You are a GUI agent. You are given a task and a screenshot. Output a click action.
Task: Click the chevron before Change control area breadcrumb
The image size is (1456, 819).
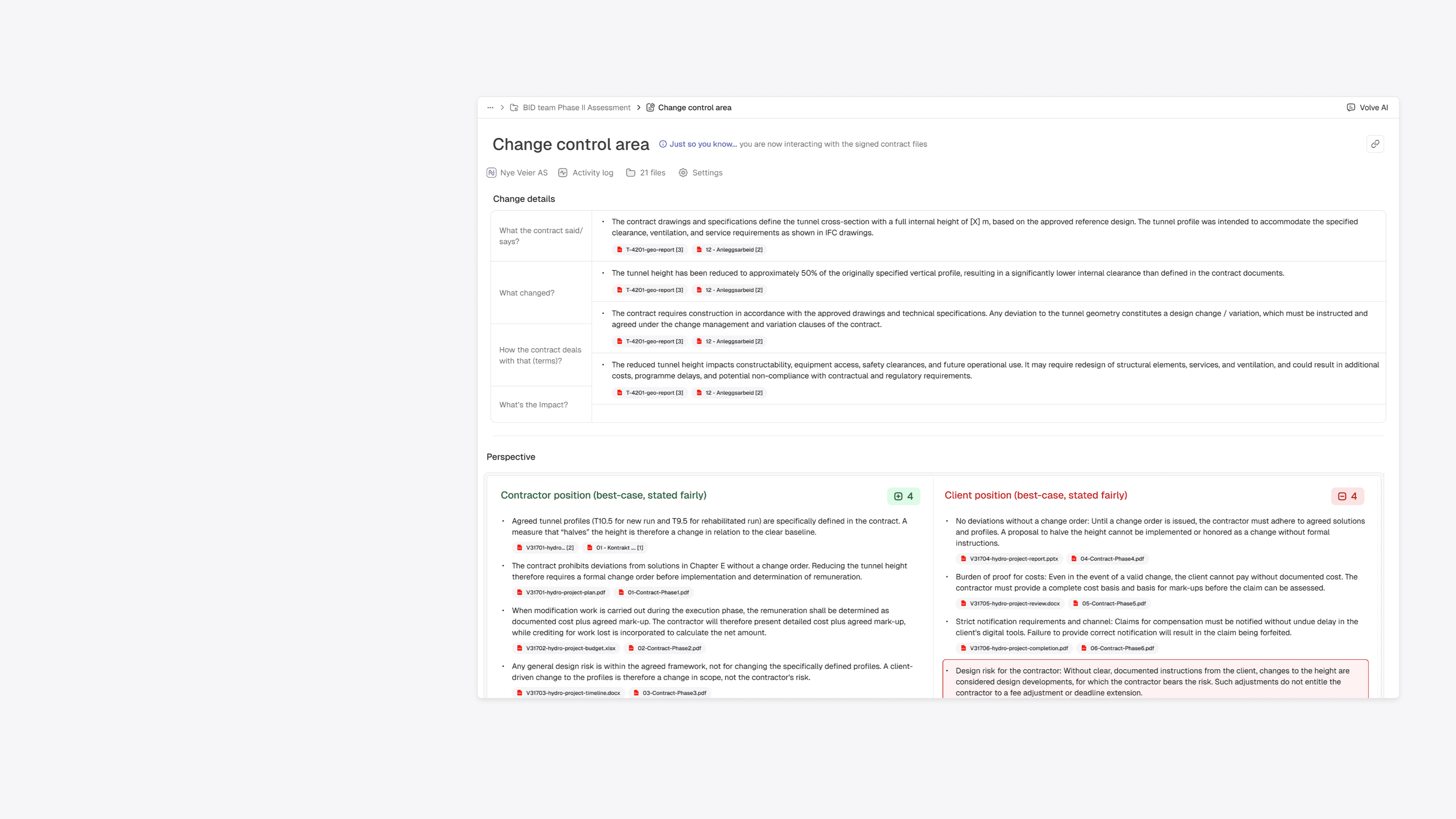tap(639, 107)
